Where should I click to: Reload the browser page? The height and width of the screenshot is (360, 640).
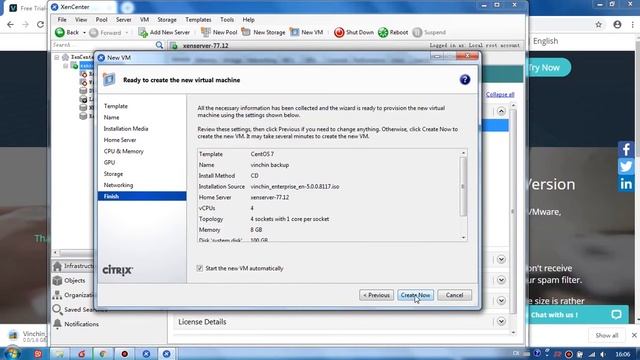pos(40,24)
